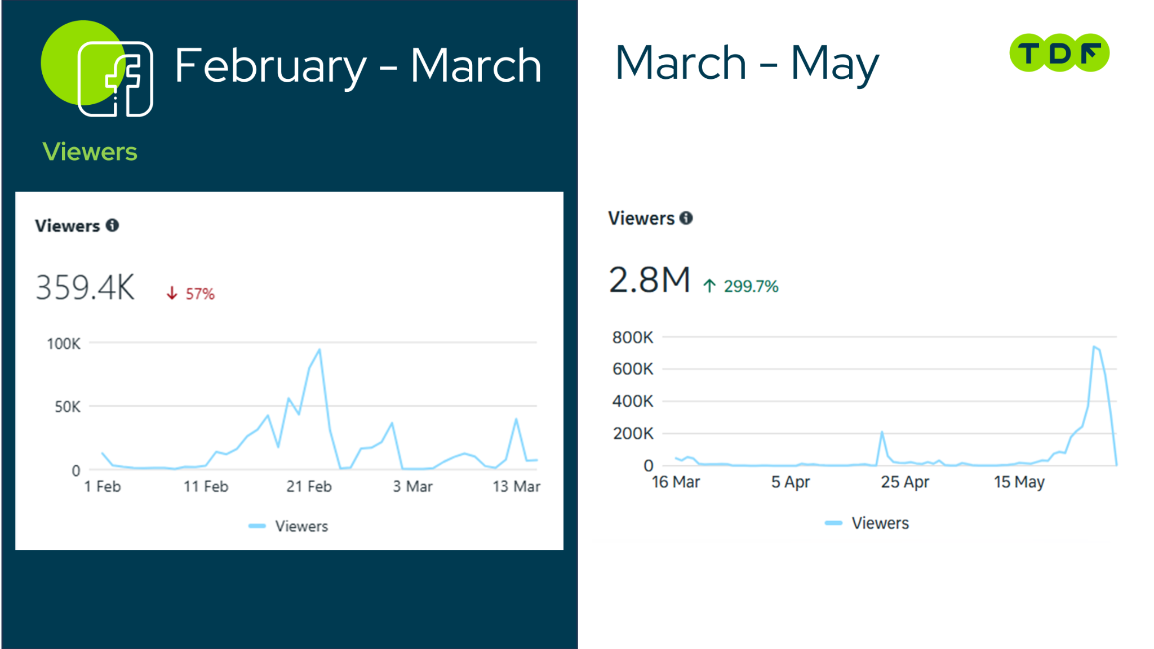The image size is (1154, 649).
Task: Click the '21 Feb' date label
Action: (309, 486)
